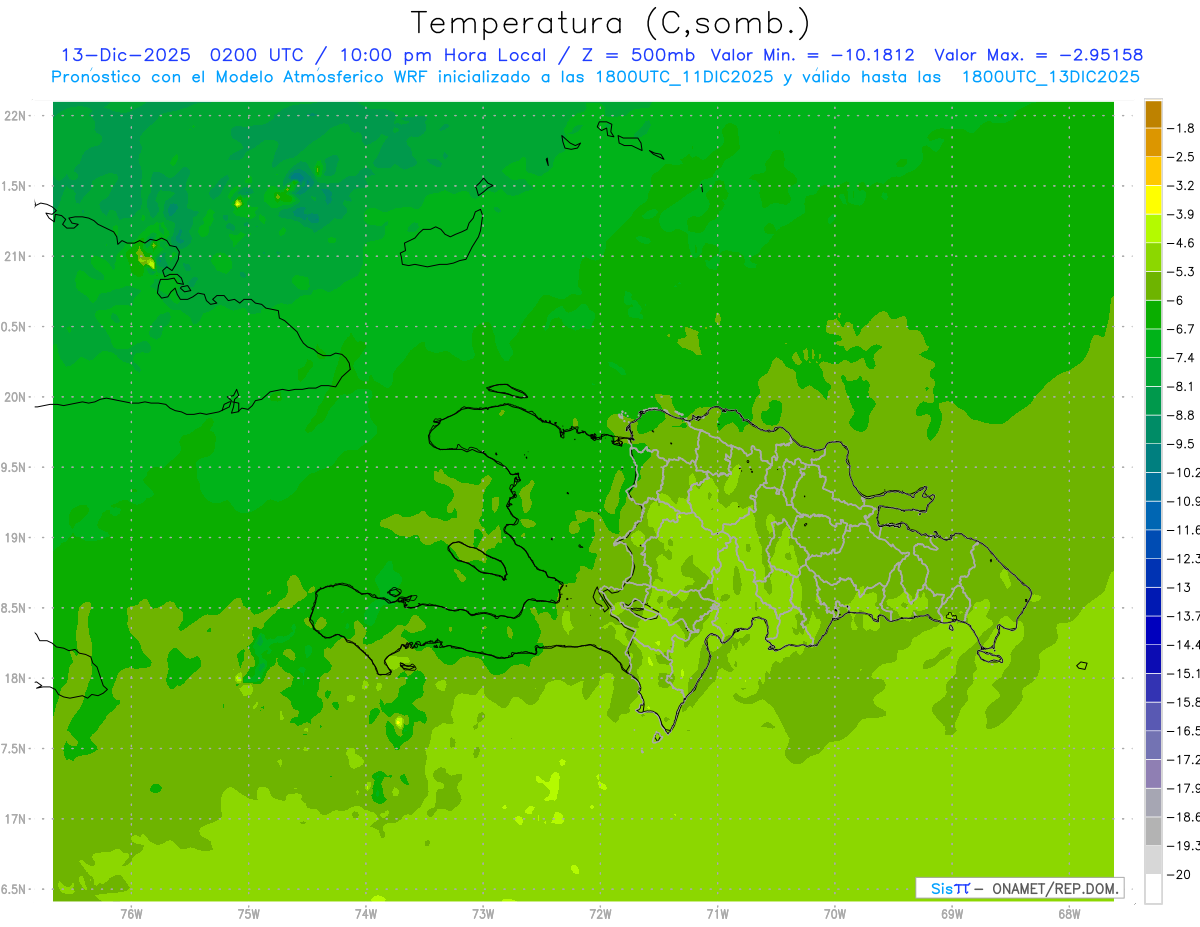Click the "18N" latitude label

16,678
